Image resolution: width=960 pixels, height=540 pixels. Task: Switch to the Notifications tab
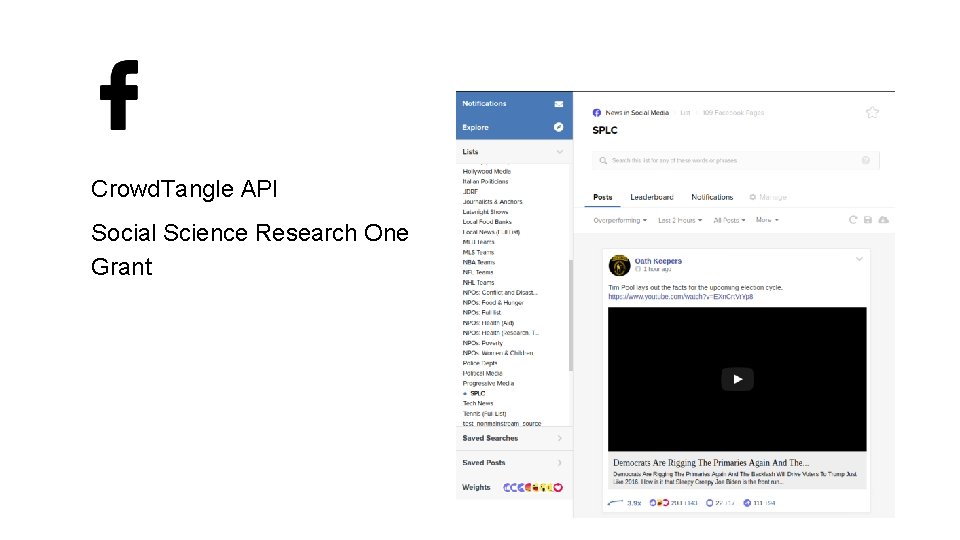coord(712,197)
